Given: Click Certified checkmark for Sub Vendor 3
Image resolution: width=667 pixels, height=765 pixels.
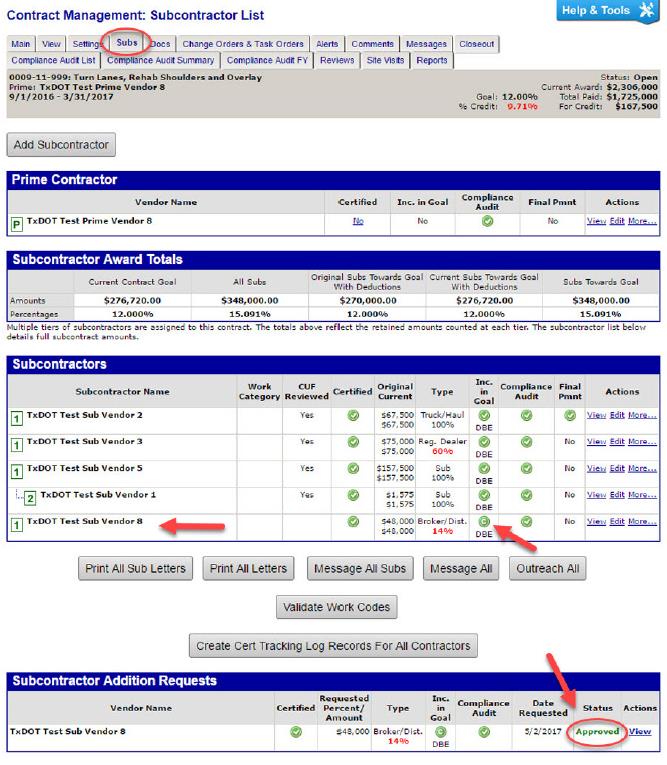Looking at the screenshot, I should [352, 442].
